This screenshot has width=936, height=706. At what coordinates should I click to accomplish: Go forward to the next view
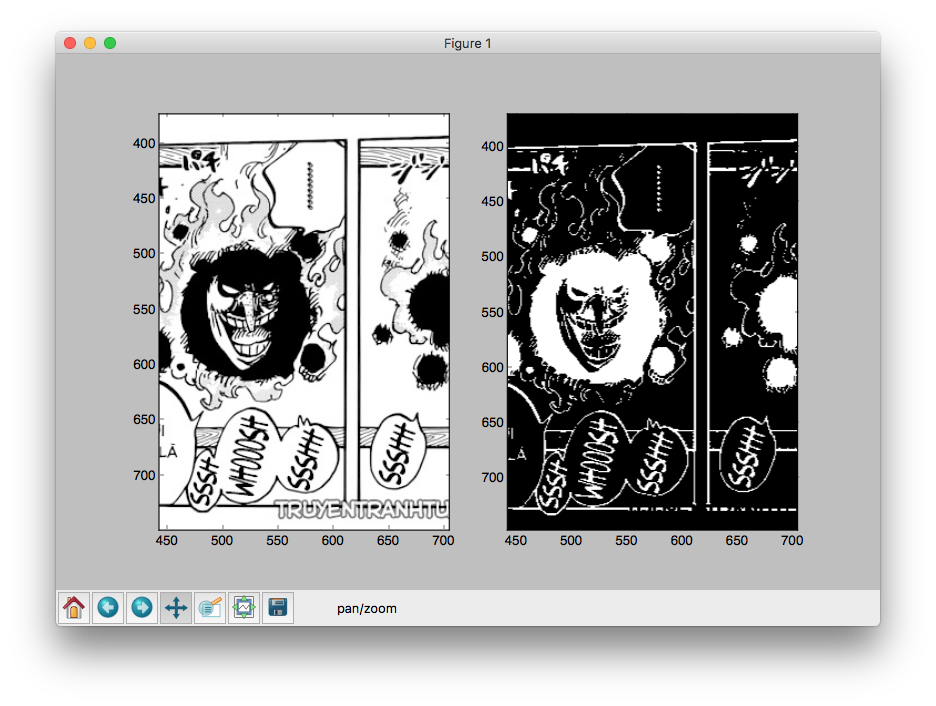(x=142, y=608)
